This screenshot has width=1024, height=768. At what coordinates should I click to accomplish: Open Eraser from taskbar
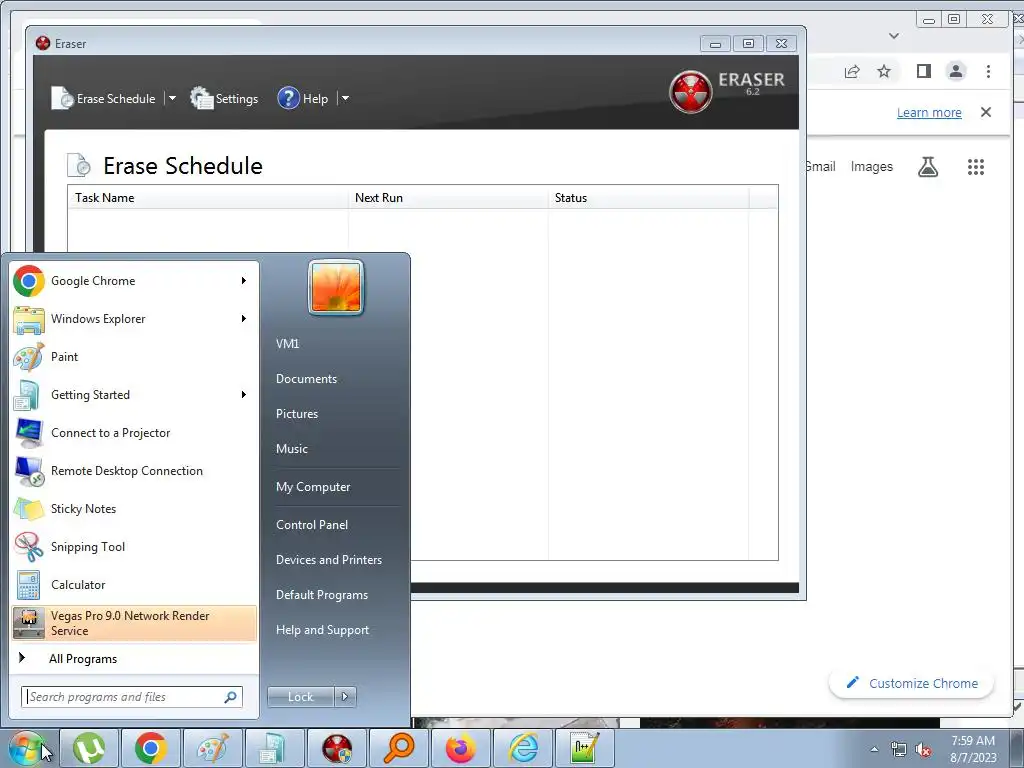(x=337, y=748)
